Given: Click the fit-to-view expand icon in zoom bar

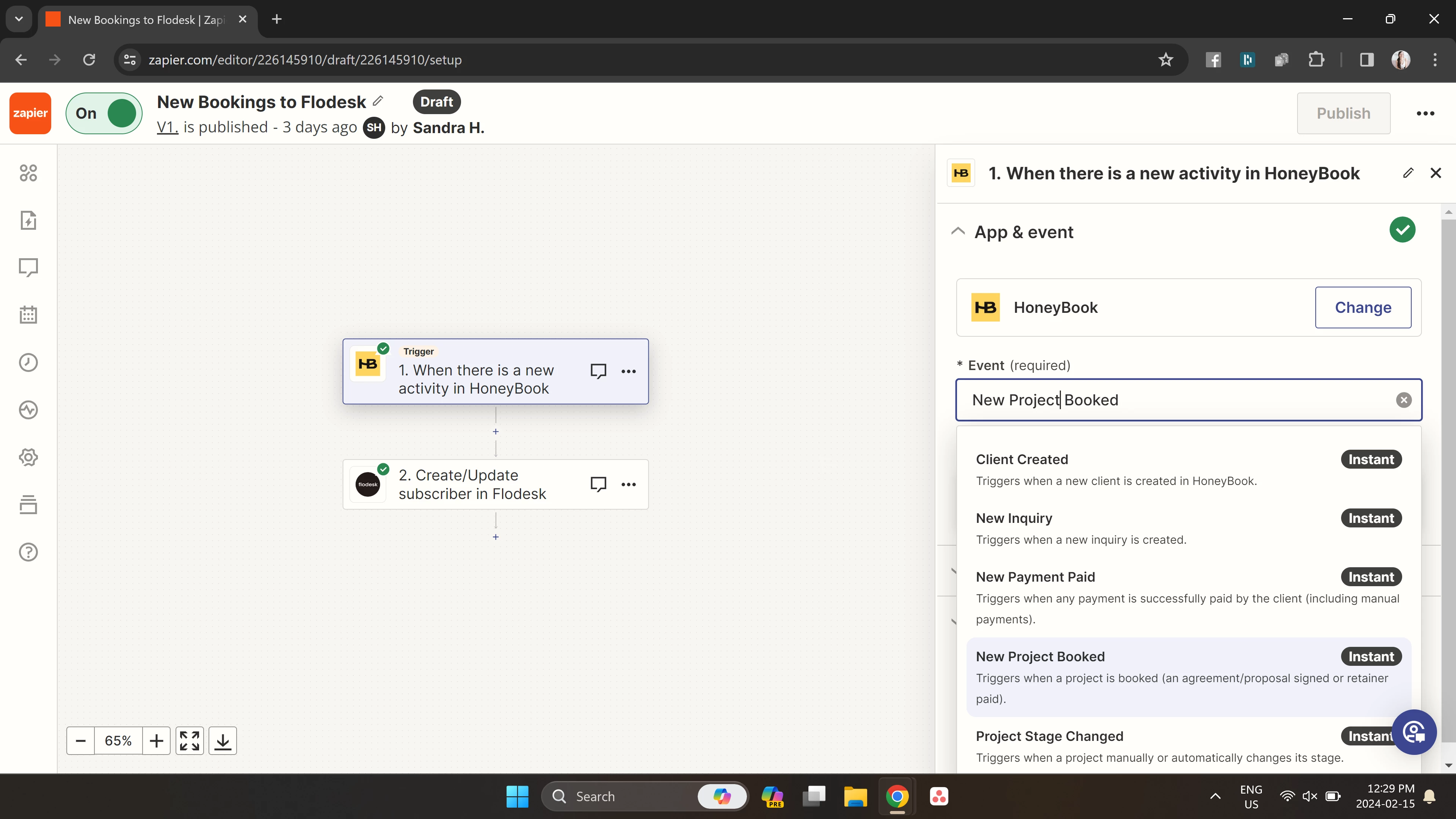Looking at the screenshot, I should click(x=189, y=741).
